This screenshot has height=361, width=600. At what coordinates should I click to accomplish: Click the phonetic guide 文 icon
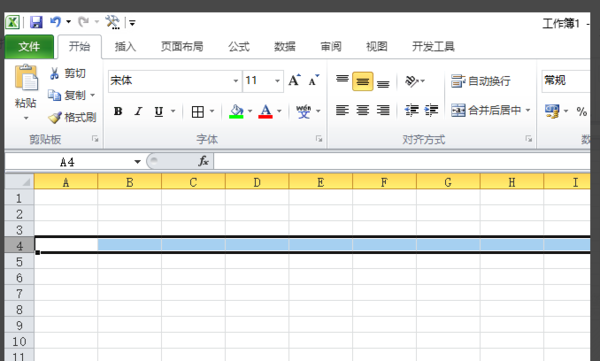click(x=303, y=112)
